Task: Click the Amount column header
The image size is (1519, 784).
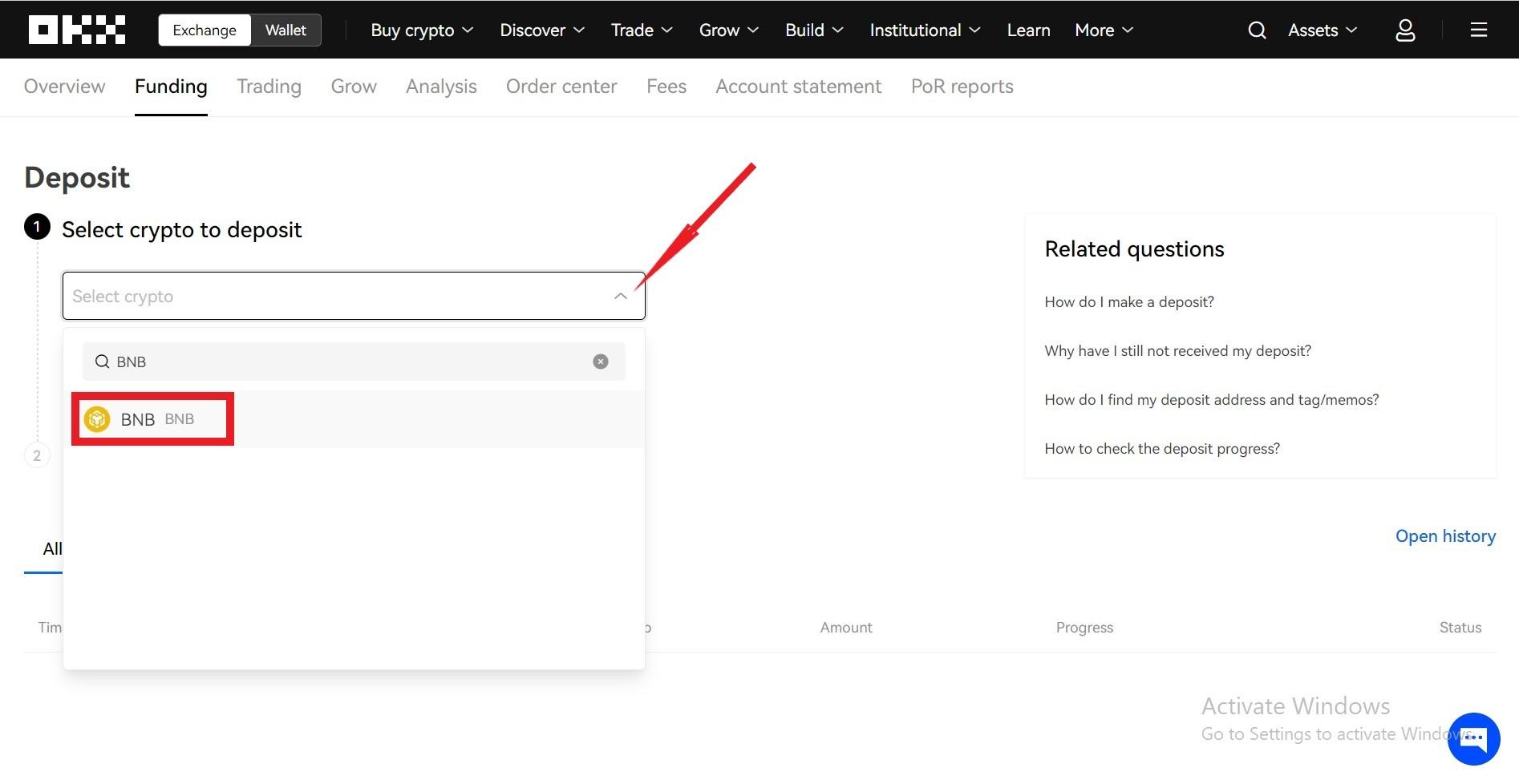Action: pyautogui.click(x=846, y=628)
